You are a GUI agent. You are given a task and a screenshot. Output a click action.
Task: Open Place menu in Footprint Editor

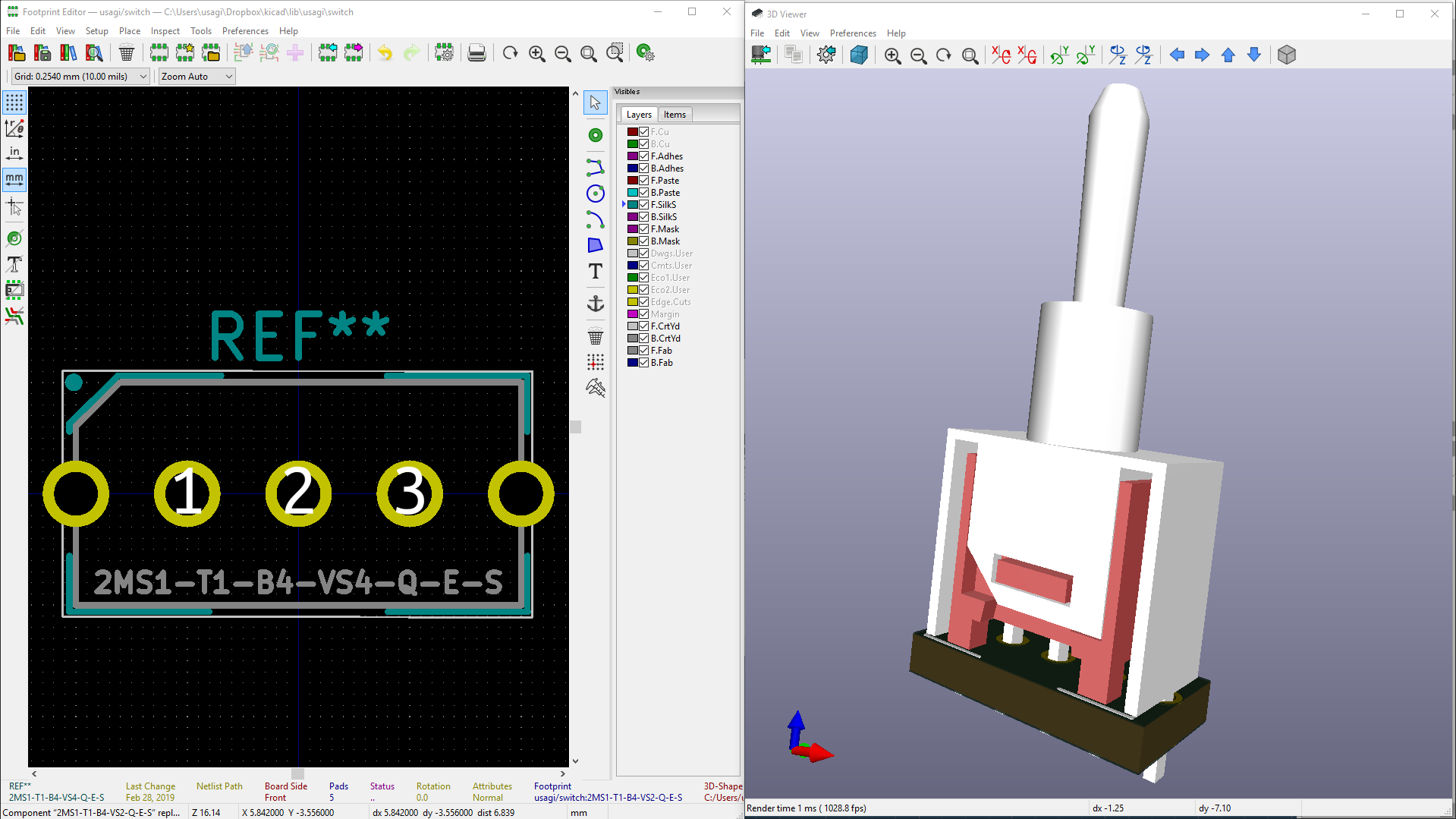point(130,31)
